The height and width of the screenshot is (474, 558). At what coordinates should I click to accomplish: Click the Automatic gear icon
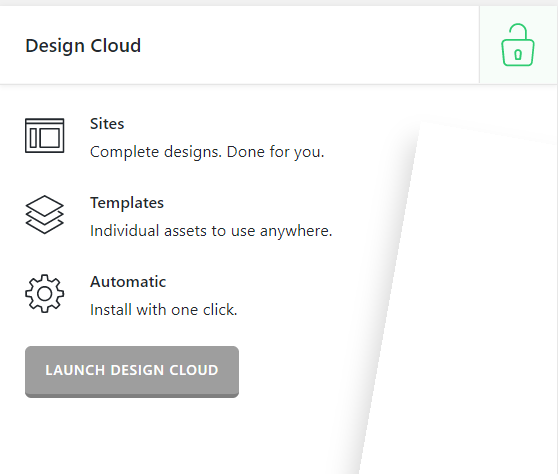click(44, 294)
